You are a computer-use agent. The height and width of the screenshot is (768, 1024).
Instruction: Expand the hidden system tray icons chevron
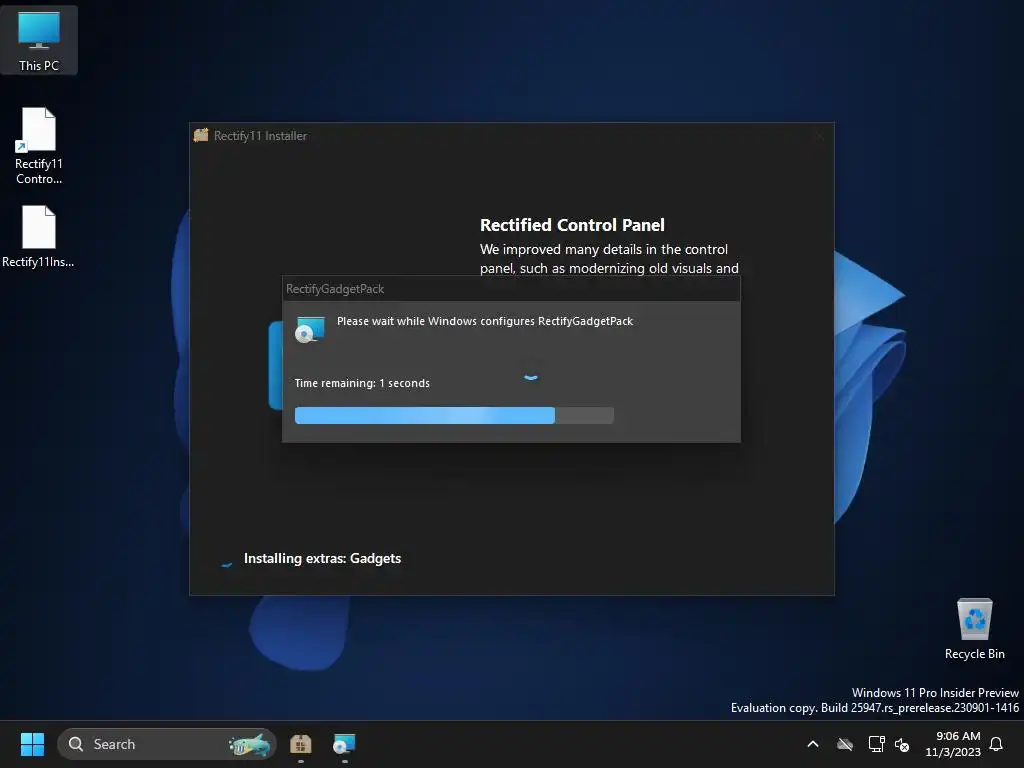pyautogui.click(x=813, y=744)
